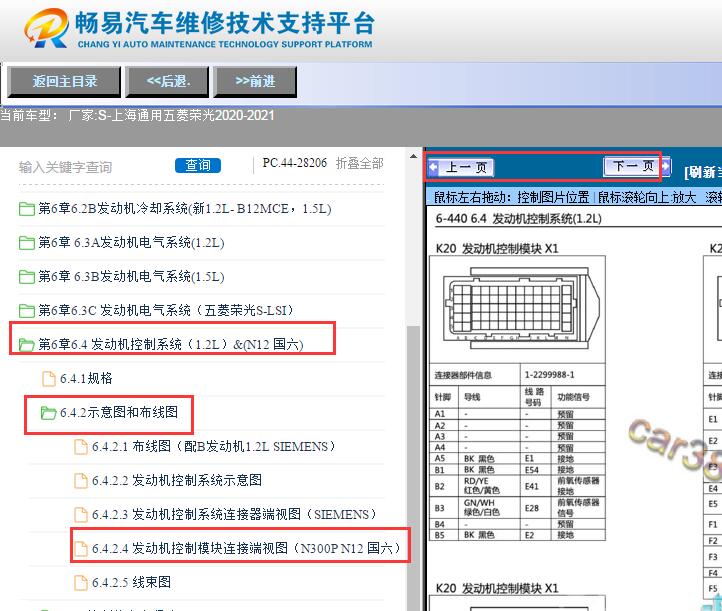The height and width of the screenshot is (611, 722).
Task: Click heading 6-440 6.4 发动机控制系统(1.2L)
Action: pyautogui.click(x=519, y=219)
